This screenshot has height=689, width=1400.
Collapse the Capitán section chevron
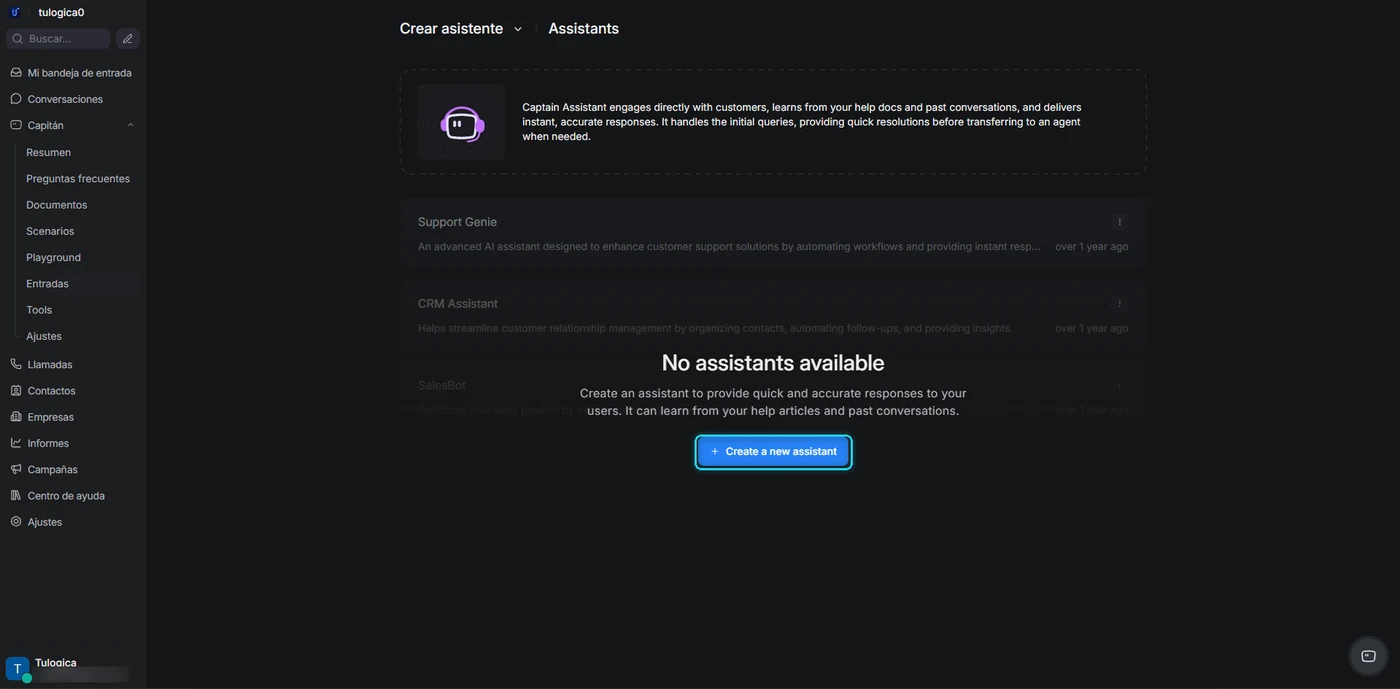[130, 125]
